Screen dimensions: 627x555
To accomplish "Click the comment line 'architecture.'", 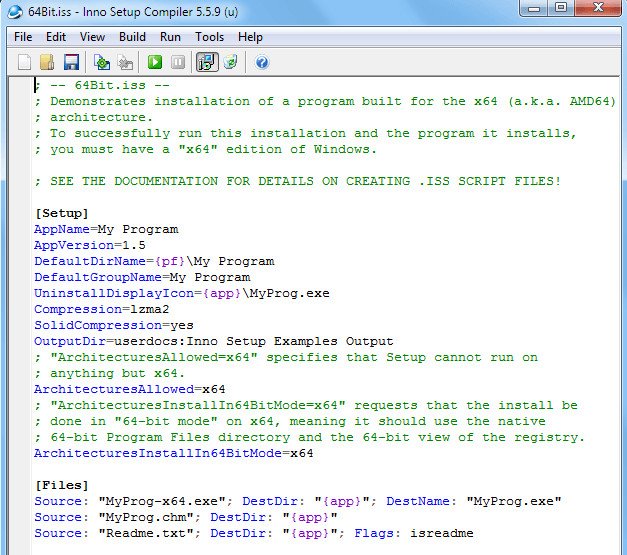I will [94, 117].
